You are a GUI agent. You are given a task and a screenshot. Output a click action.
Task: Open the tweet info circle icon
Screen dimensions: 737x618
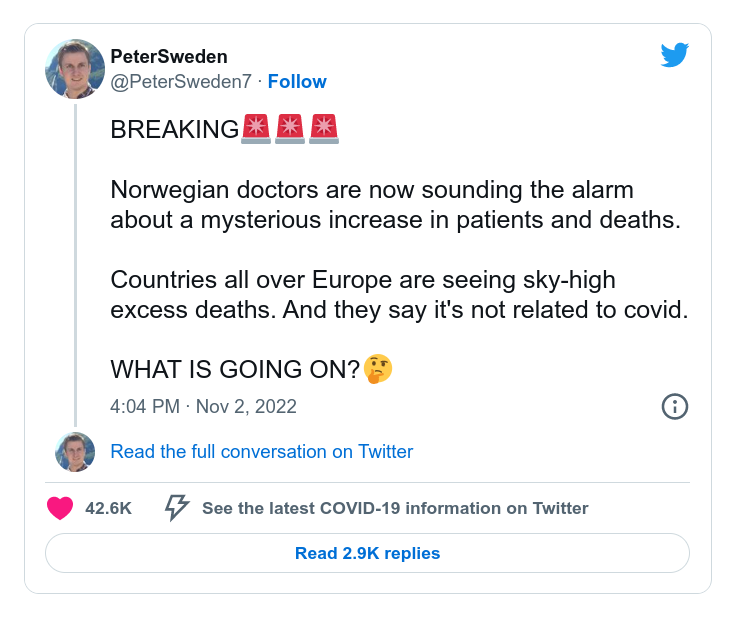pos(675,406)
